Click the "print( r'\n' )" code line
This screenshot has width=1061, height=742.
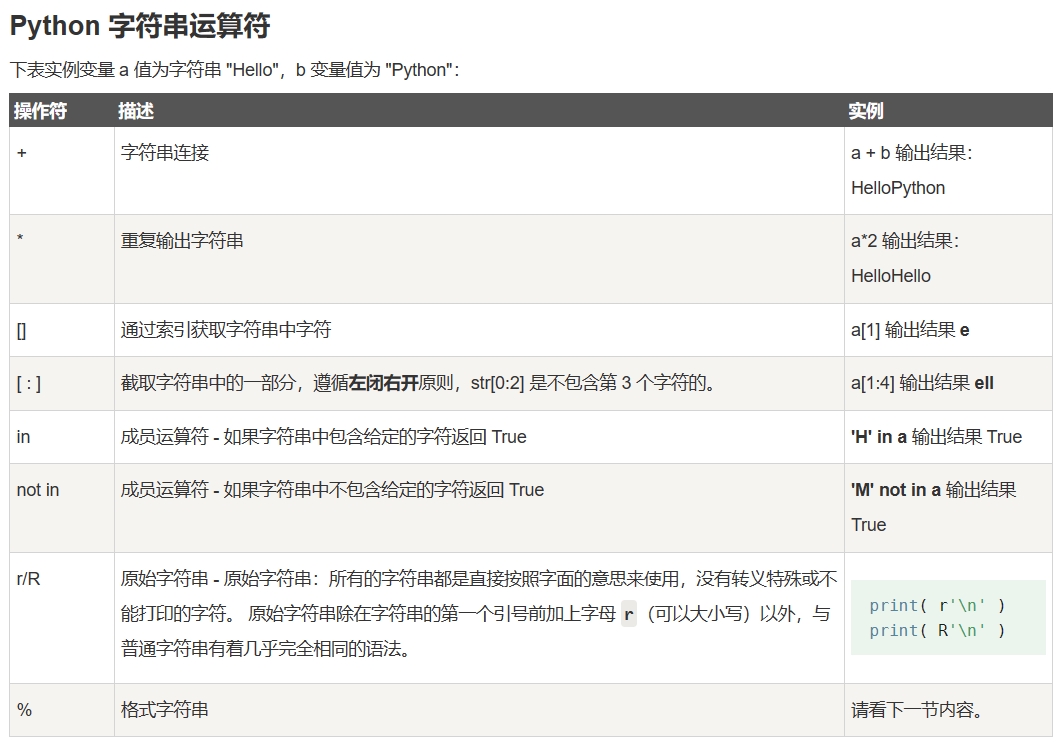(x=937, y=606)
